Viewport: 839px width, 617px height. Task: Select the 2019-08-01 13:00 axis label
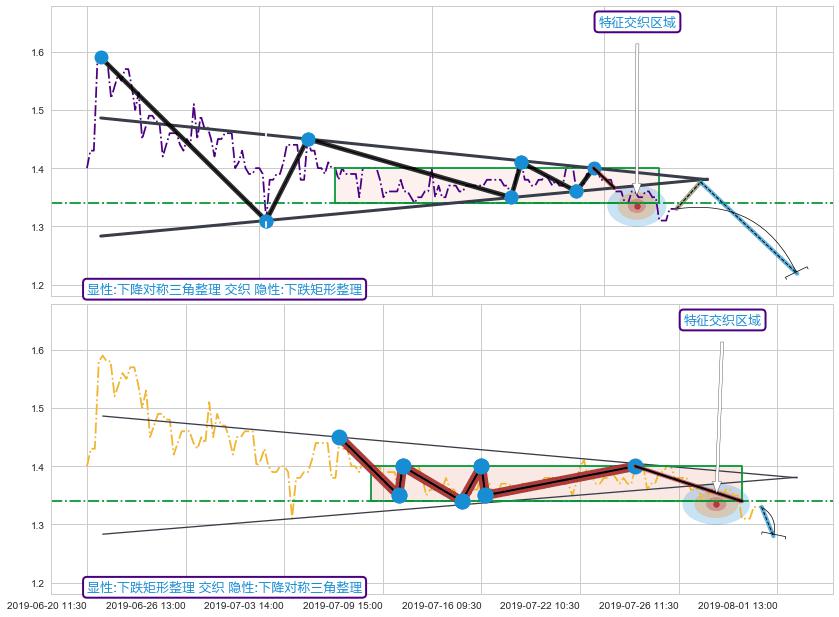coord(737,606)
